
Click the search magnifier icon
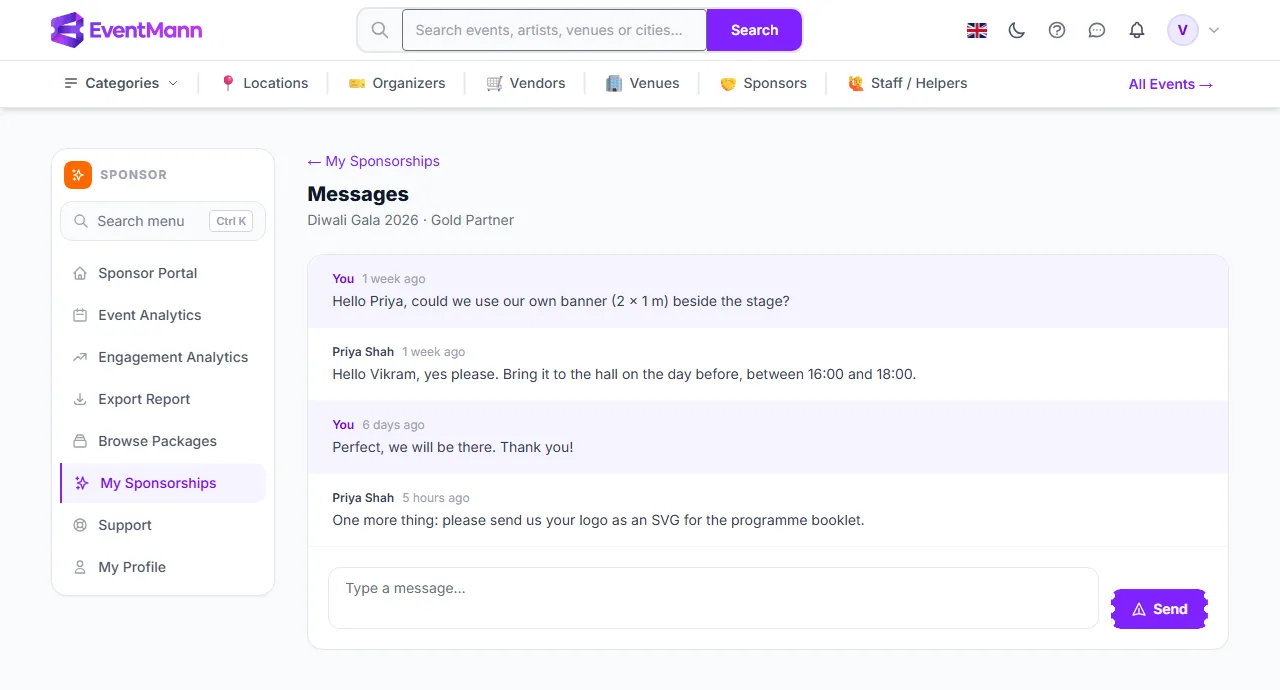click(x=380, y=30)
